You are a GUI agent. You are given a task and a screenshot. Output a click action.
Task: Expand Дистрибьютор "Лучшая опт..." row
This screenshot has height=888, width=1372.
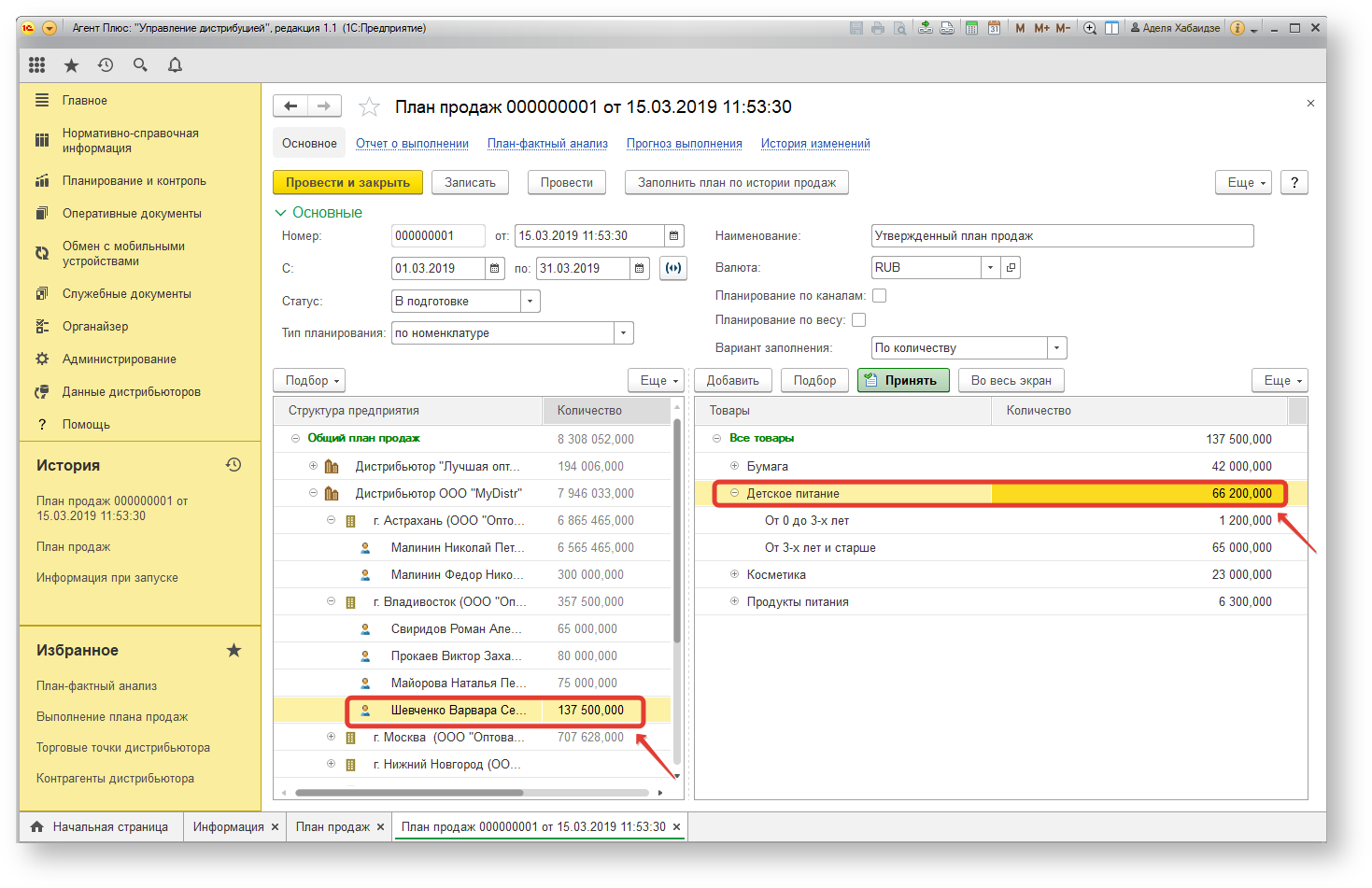tap(313, 466)
